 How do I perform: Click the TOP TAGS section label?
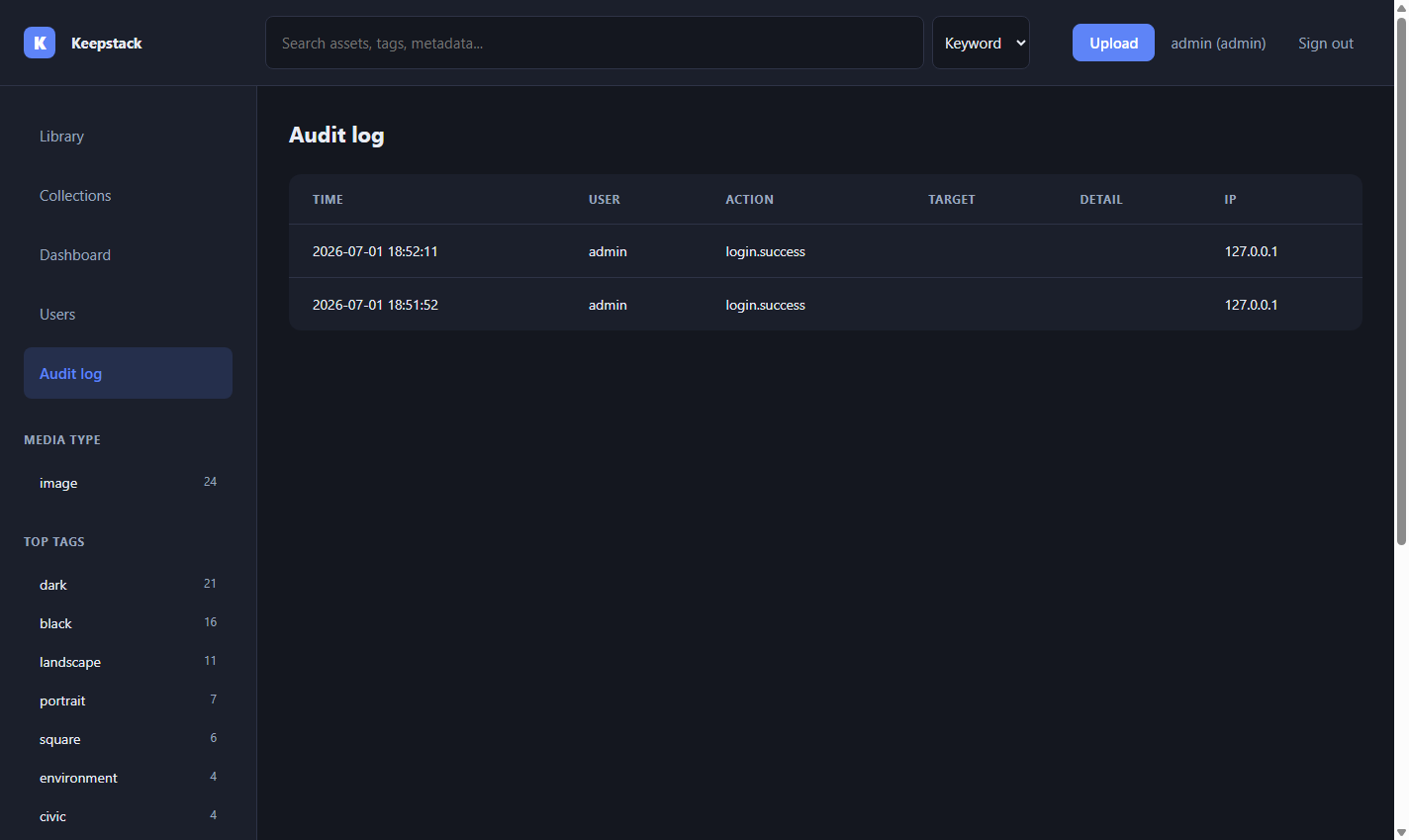54,542
